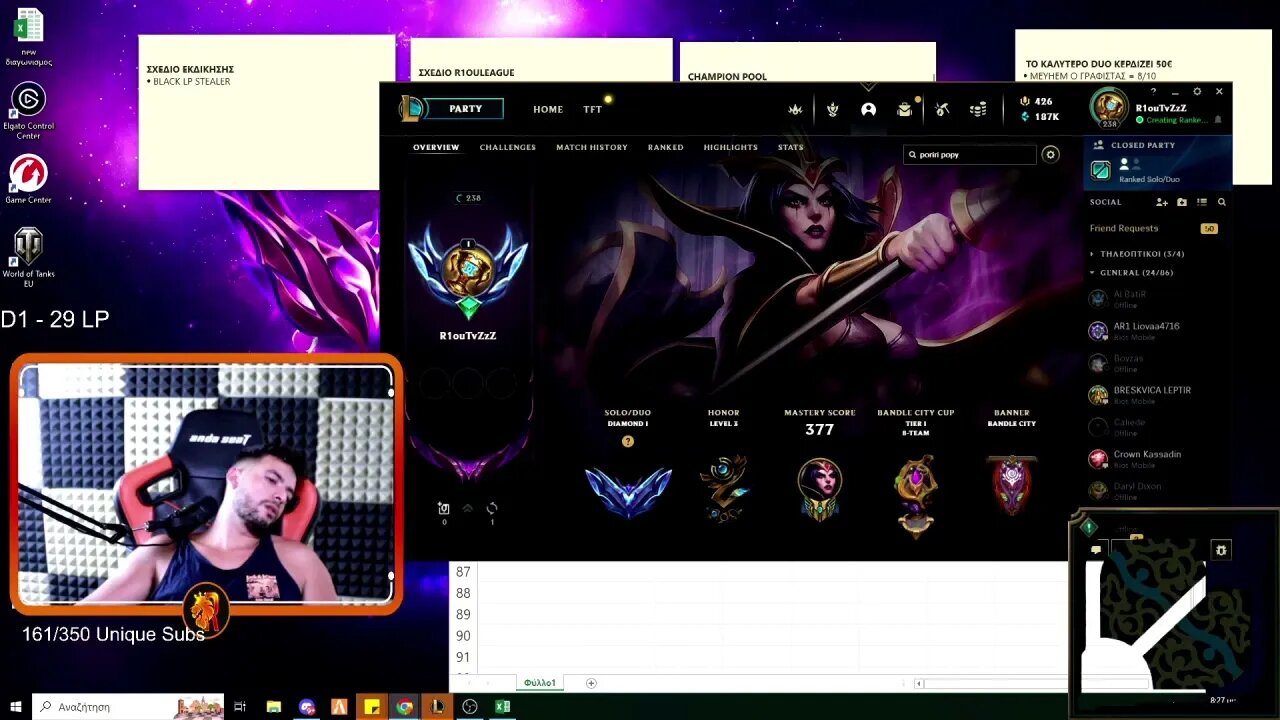
Task: Click the League client logo emblem
Action: pyautogui.click(x=410, y=108)
